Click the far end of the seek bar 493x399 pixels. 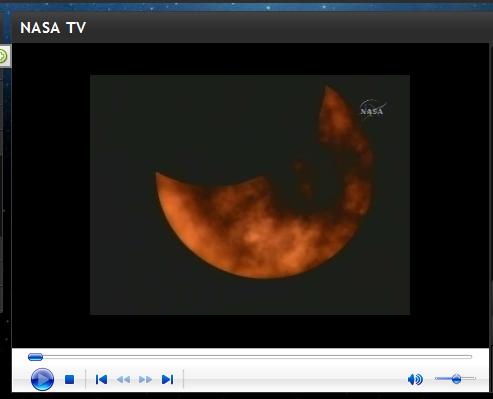point(470,357)
